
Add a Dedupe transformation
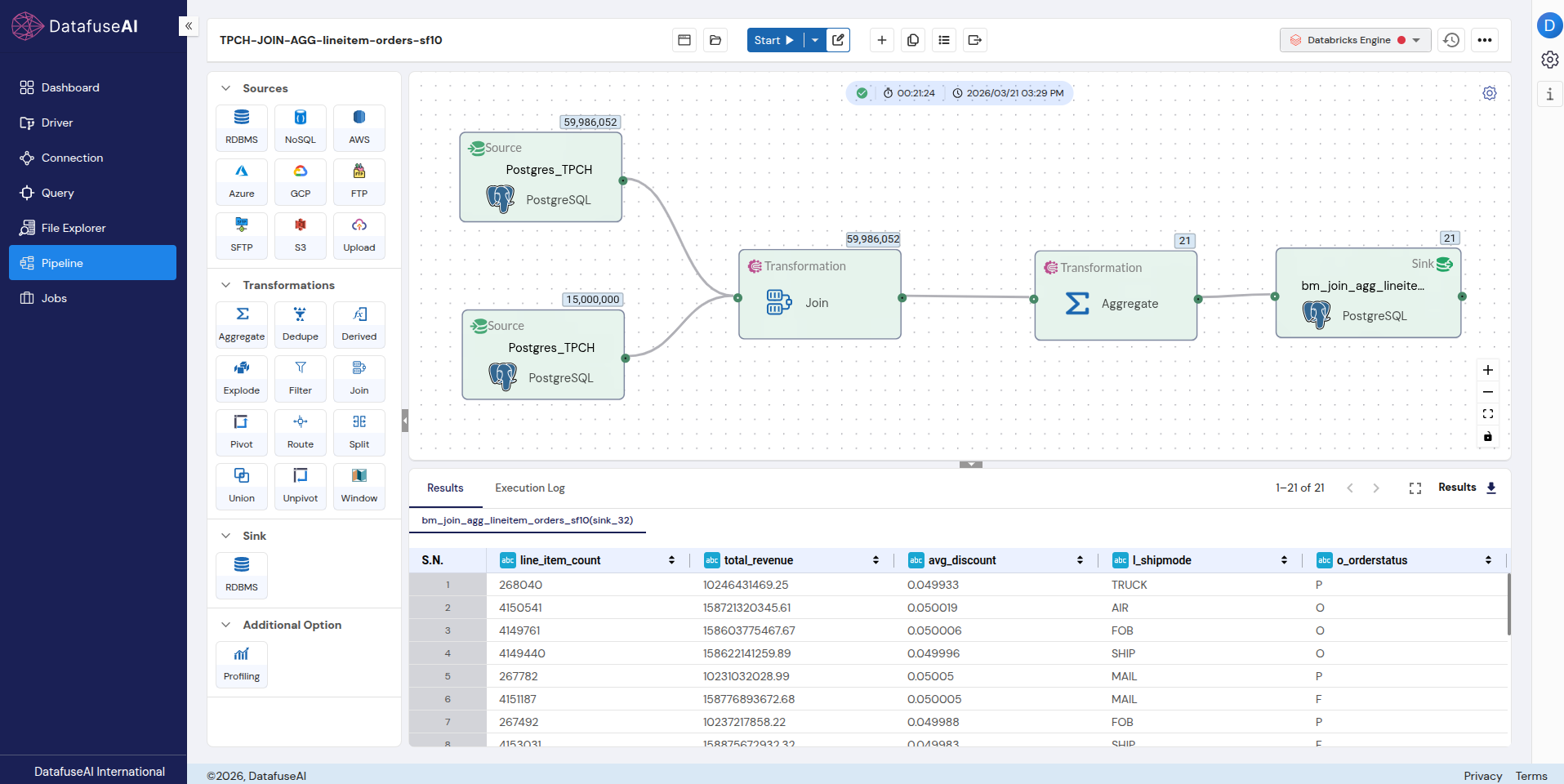point(301,324)
